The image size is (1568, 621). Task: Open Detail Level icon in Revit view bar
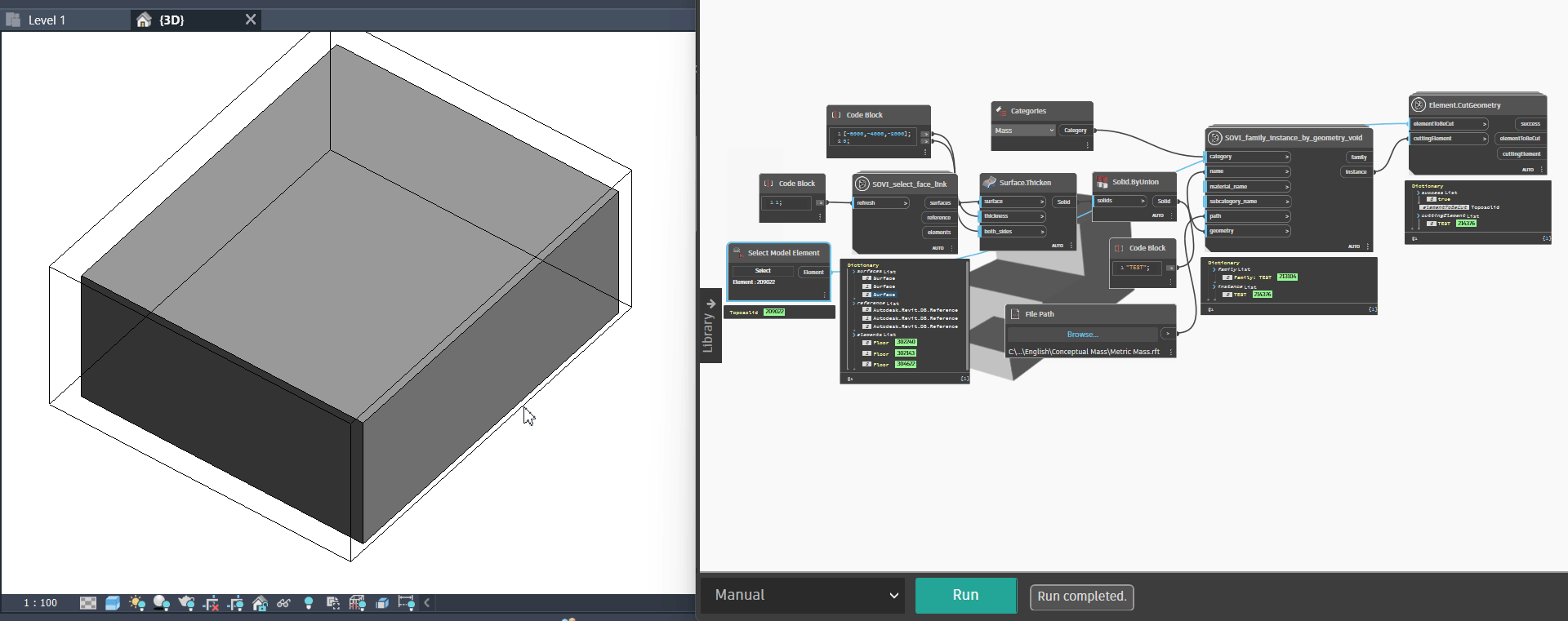click(88, 603)
